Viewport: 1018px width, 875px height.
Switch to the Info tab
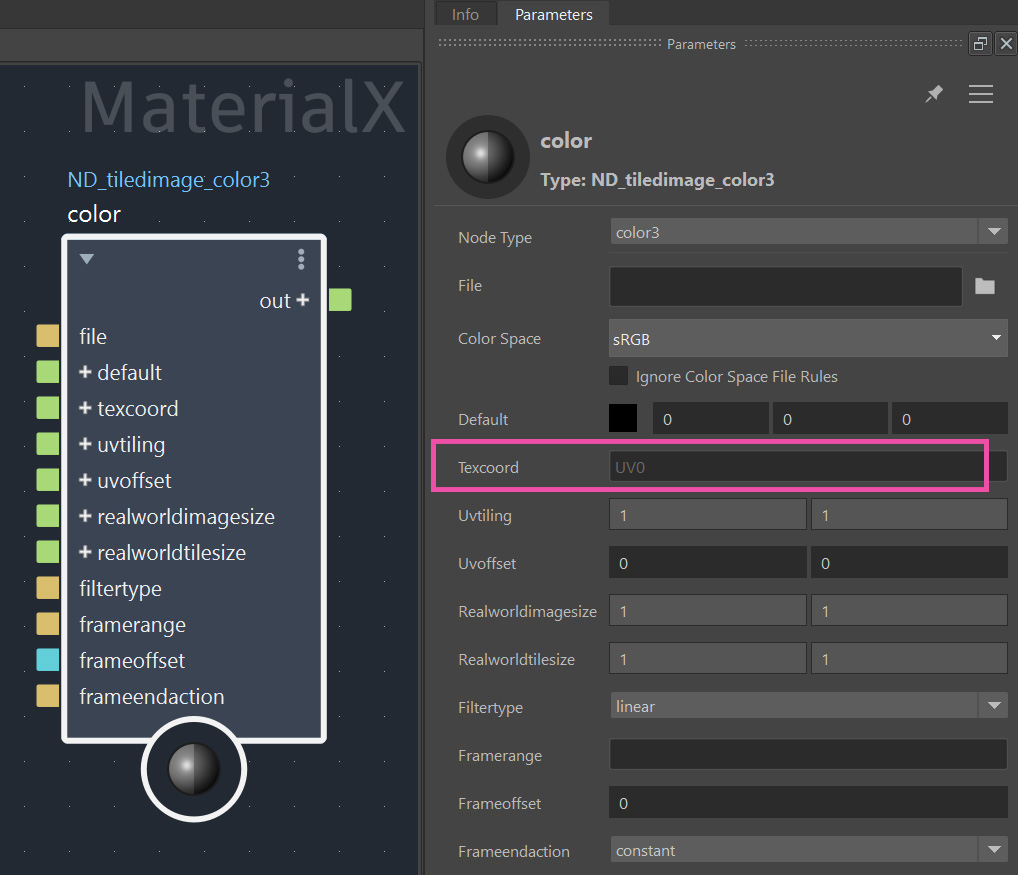(465, 14)
